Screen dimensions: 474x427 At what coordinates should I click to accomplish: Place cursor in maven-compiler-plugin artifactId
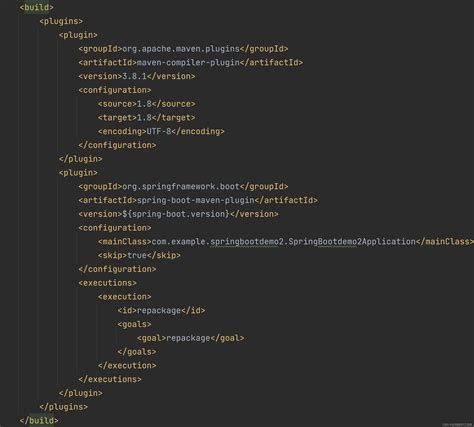point(188,62)
